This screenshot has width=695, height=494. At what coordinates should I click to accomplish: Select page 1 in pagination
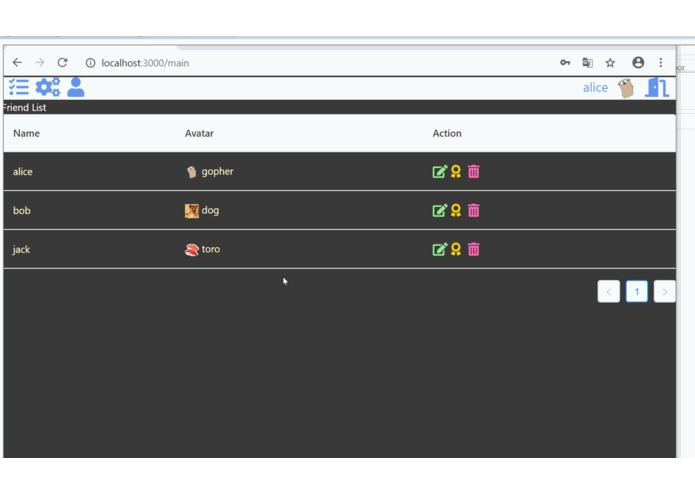(x=636, y=292)
